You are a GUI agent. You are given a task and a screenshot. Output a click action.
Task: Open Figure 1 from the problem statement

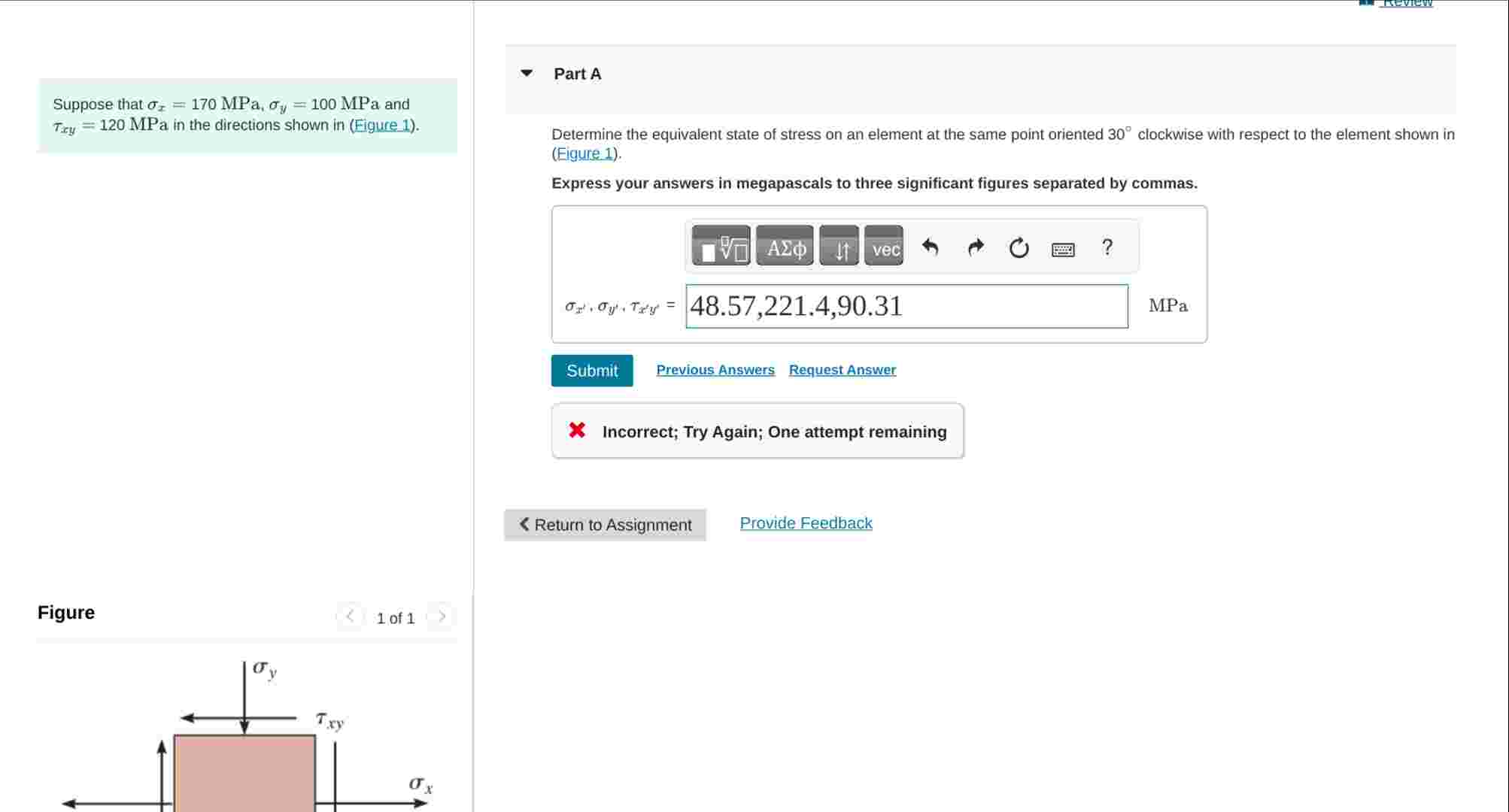[x=384, y=125]
